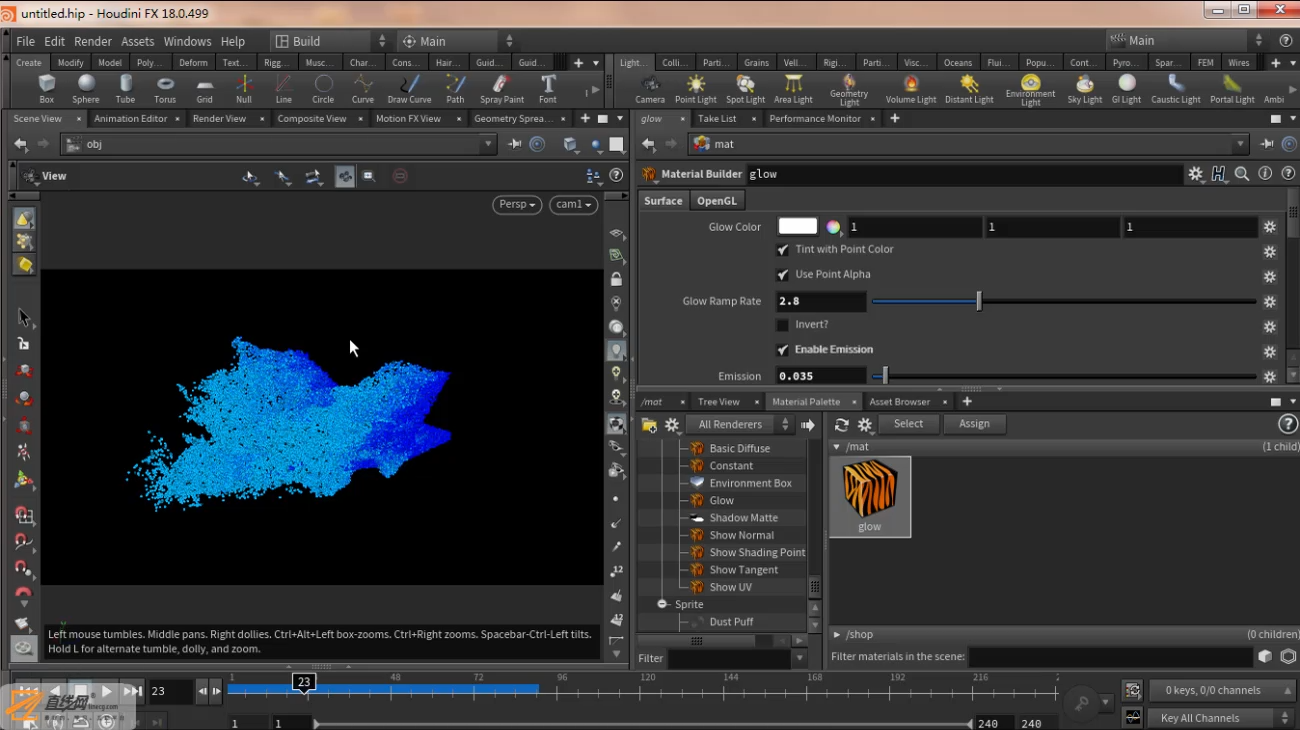Viewport: 1300px width, 730px height.
Task: Open the File menu
Action: tap(25, 41)
